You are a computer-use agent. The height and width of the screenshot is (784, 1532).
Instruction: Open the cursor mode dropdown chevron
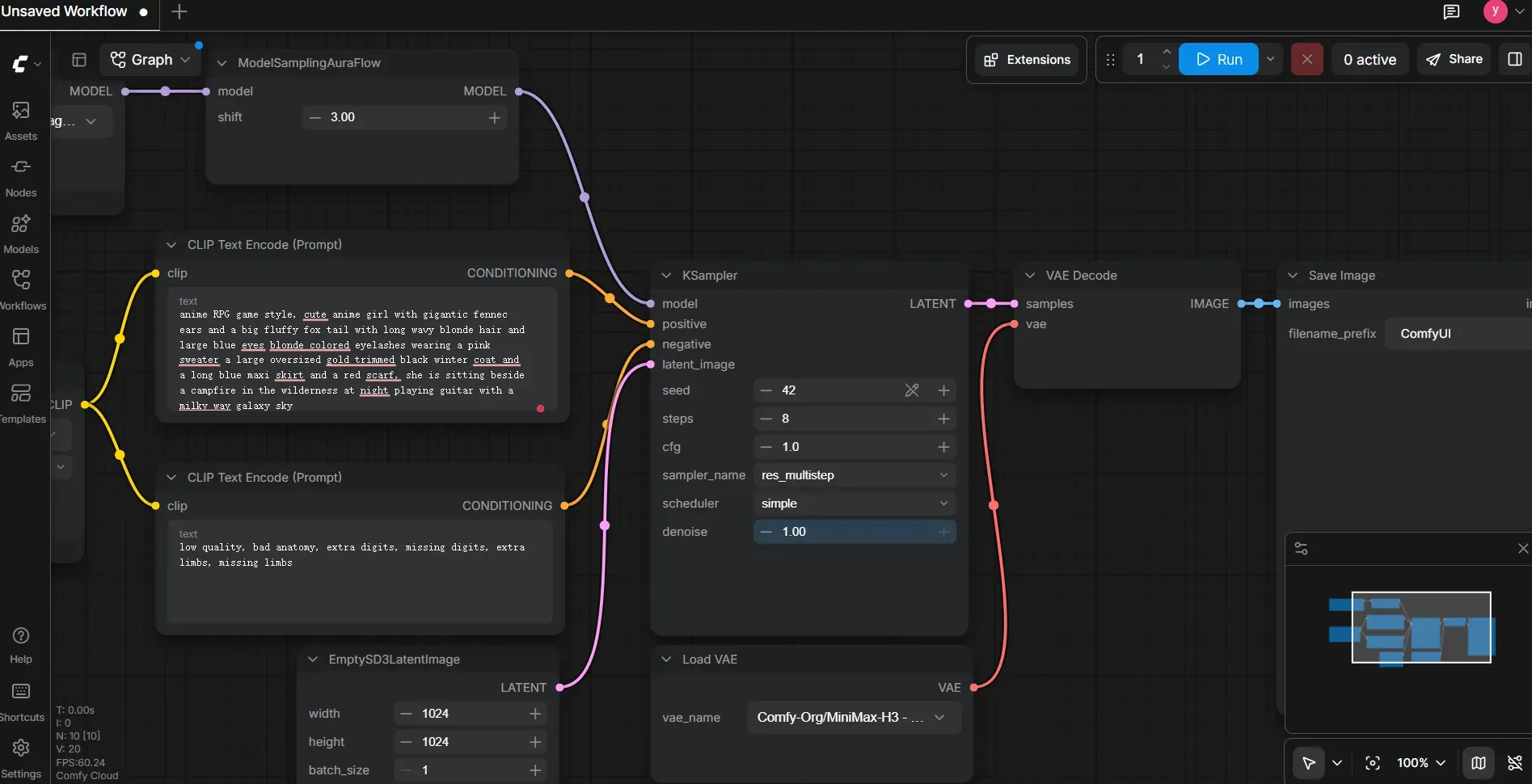pos(1337,763)
